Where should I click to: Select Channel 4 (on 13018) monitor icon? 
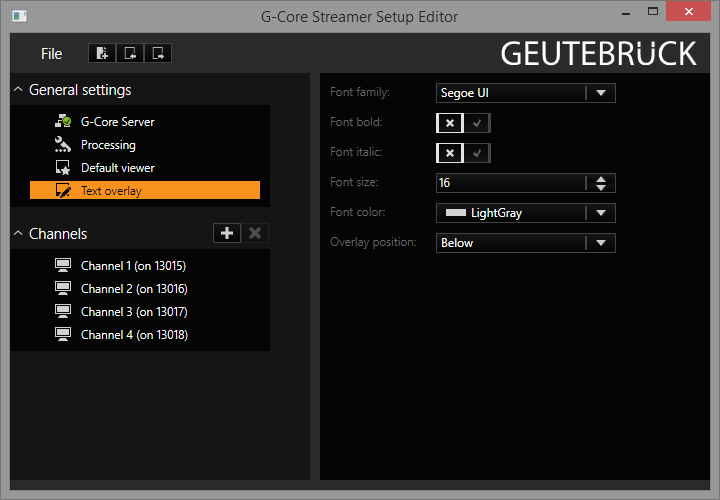click(63, 334)
